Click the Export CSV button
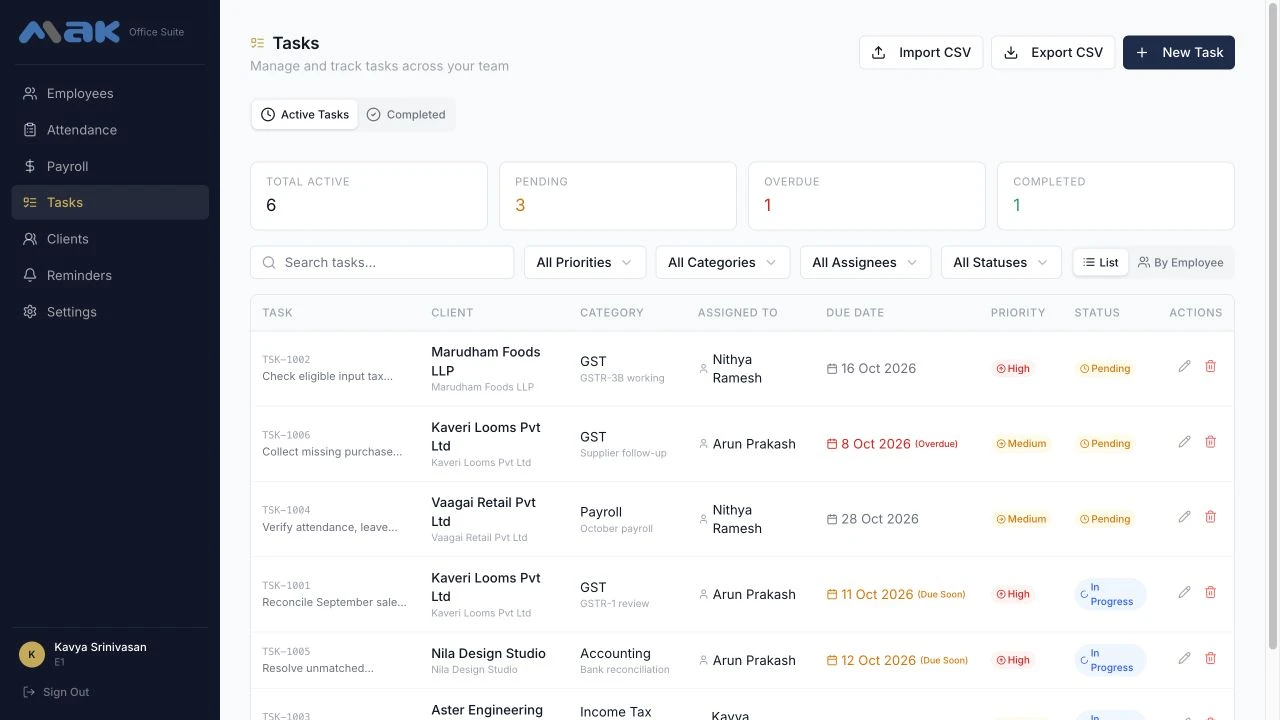This screenshot has width=1280, height=720. [x=1053, y=53]
